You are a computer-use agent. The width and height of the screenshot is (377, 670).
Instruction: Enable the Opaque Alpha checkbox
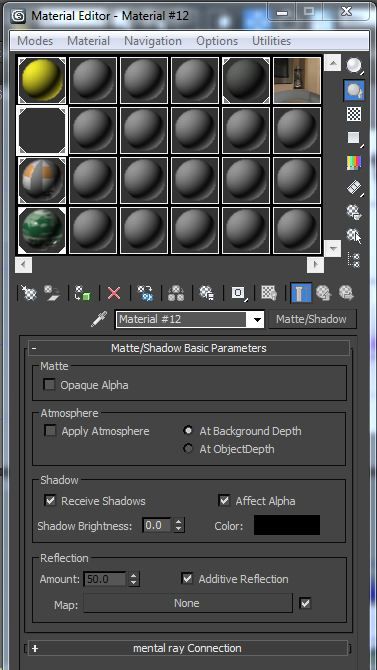click(50, 385)
